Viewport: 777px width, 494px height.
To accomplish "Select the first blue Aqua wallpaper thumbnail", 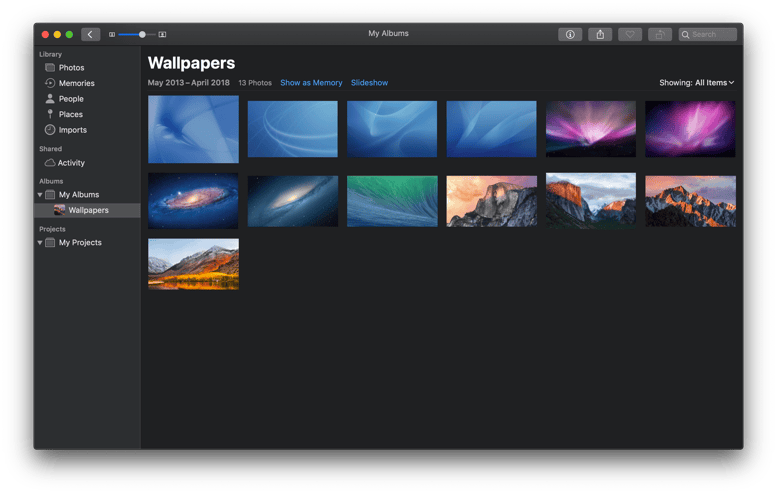I will coord(193,129).
